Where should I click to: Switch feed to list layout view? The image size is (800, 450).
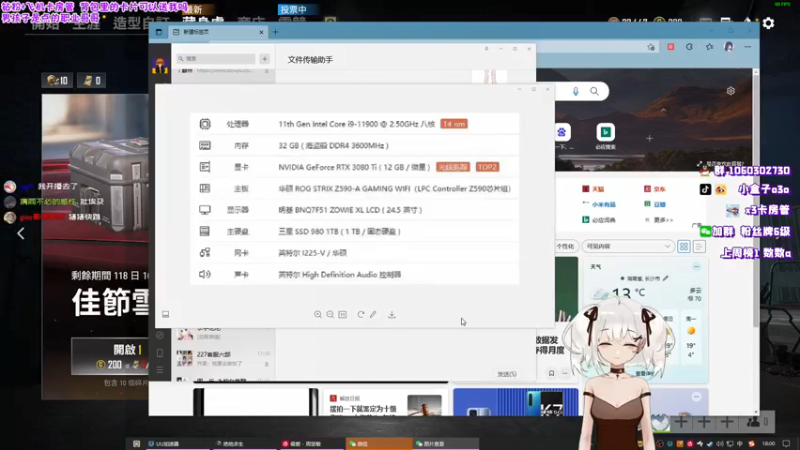699,246
